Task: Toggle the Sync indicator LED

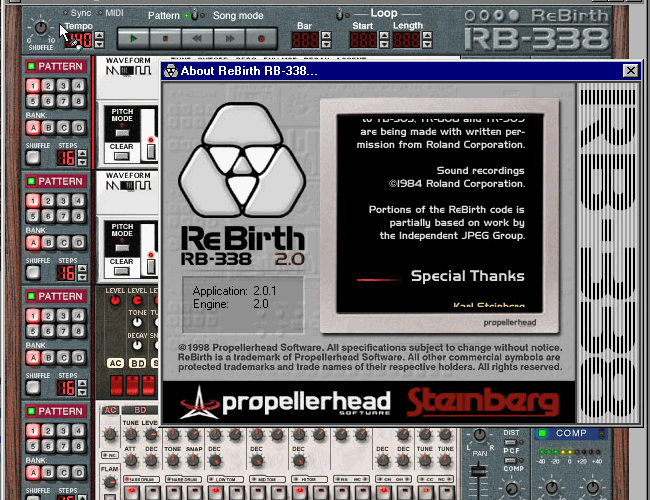Action: click(65, 13)
